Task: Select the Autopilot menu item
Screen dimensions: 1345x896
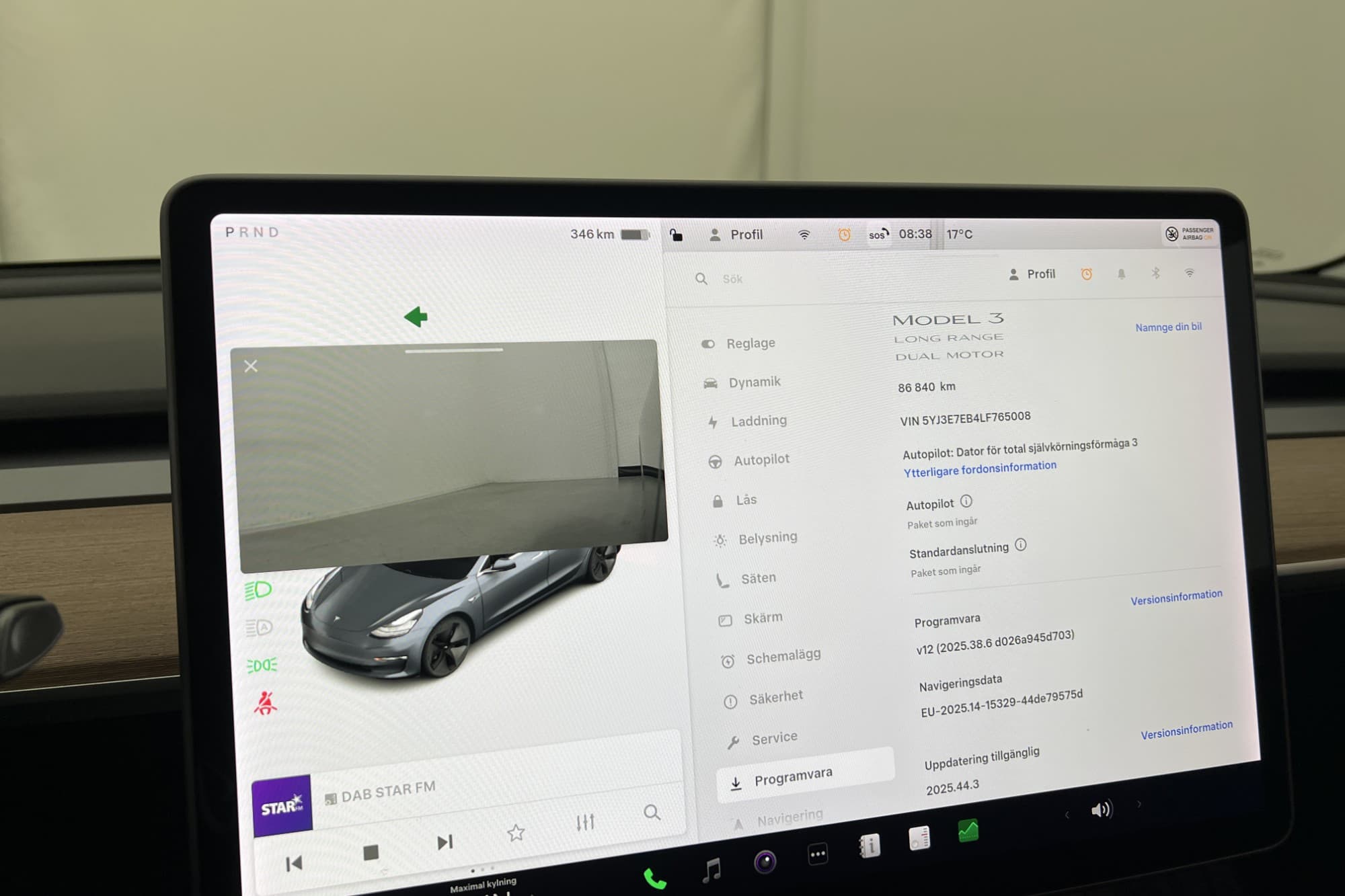Action: [761, 460]
